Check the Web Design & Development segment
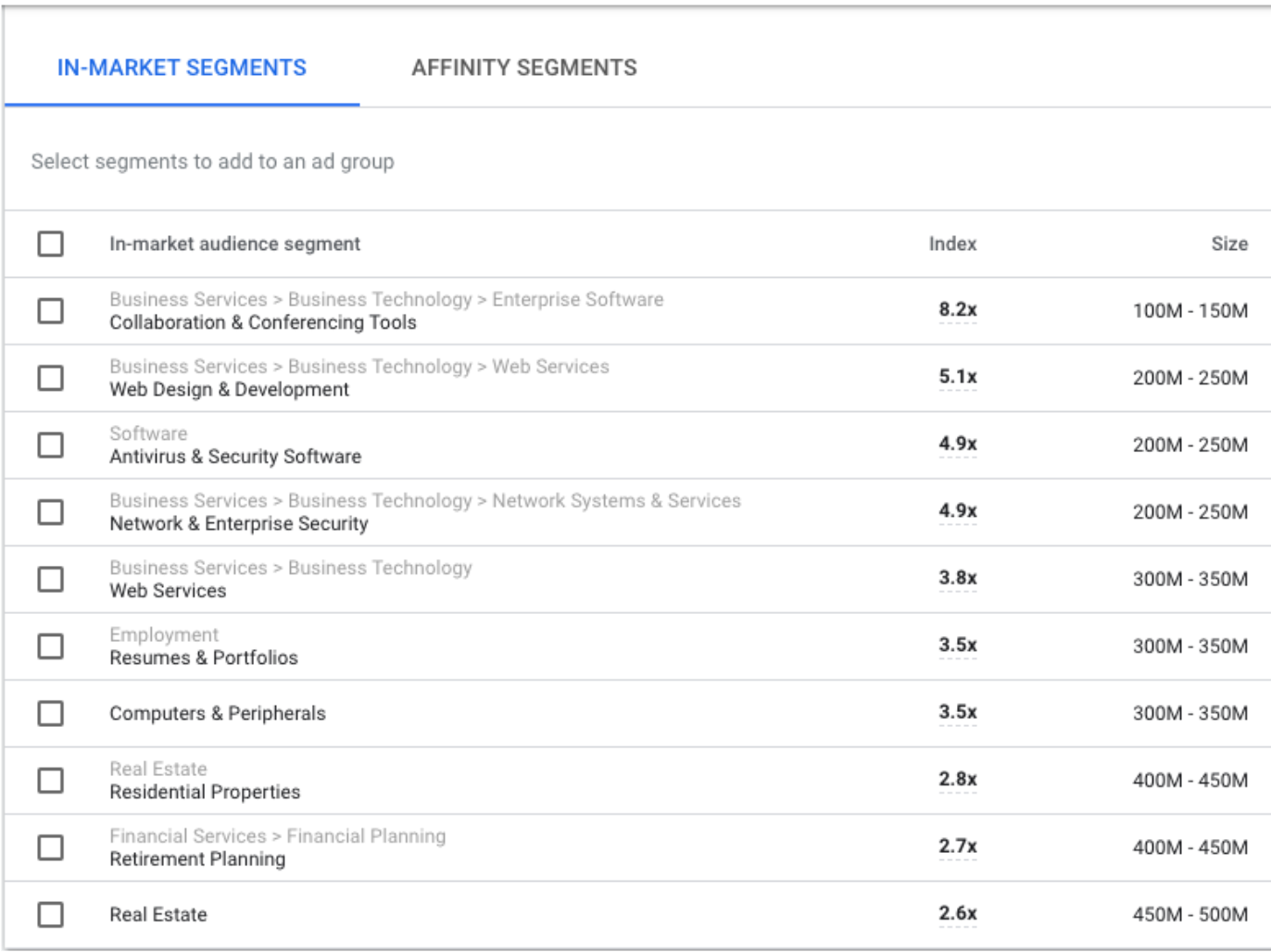The height and width of the screenshot is (952, 1271). 51,378
